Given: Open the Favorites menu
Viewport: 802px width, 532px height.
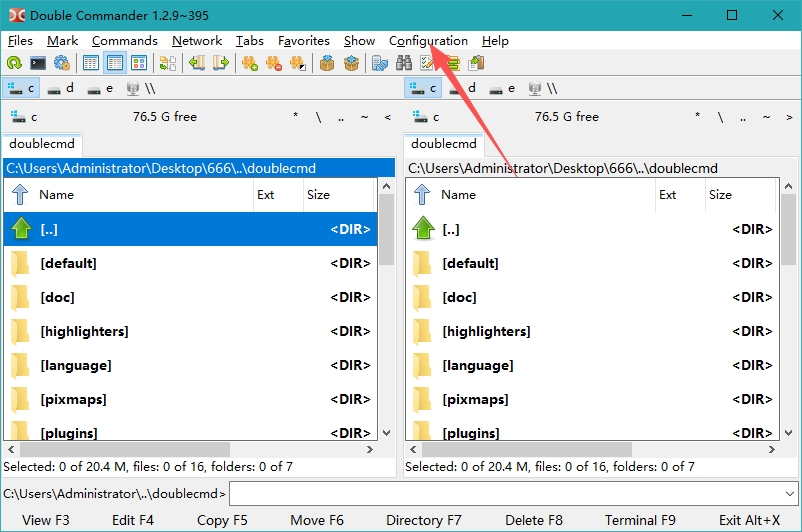Looking at the screenshot, I should pos(304,41).
